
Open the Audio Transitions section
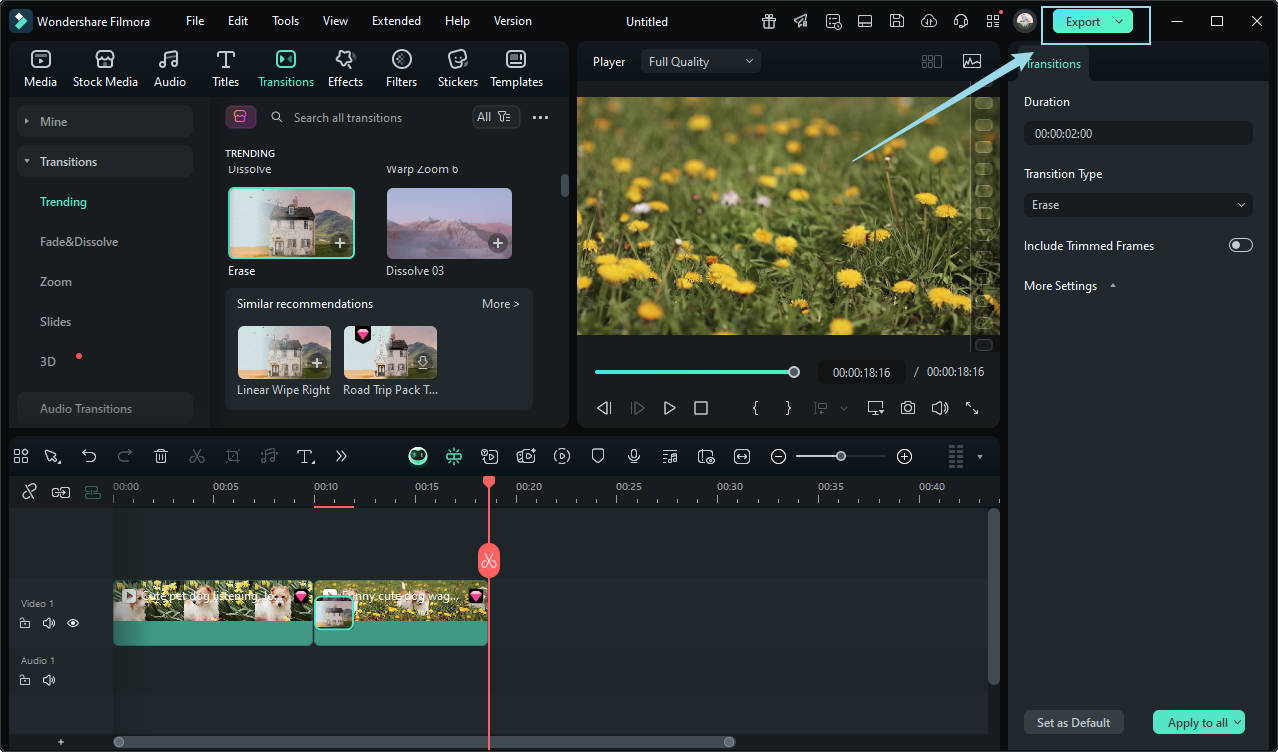(x=105, y=408)
